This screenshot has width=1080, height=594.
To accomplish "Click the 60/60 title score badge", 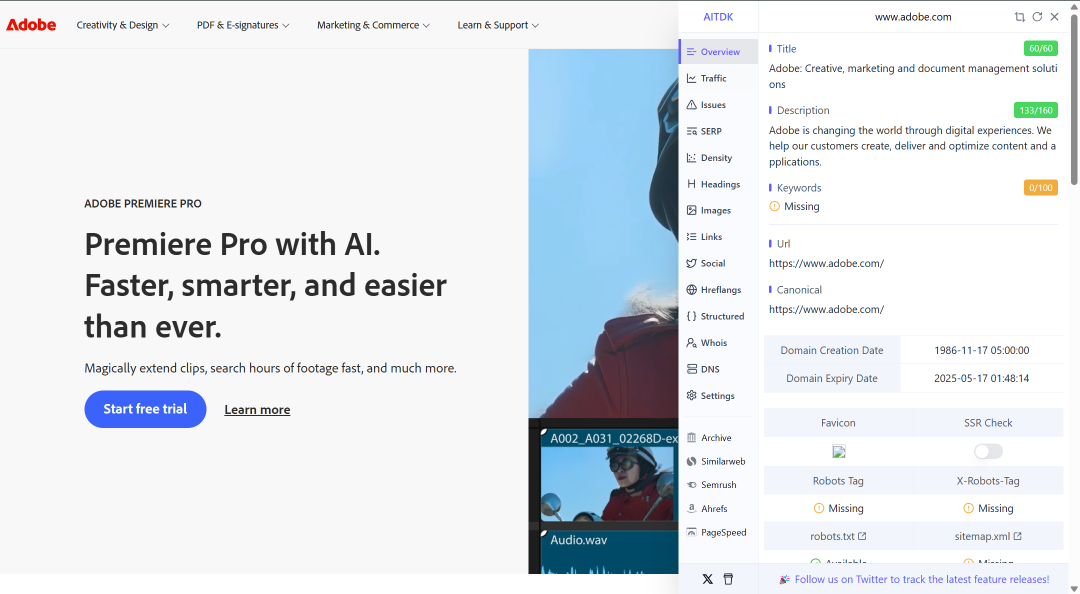I will point(1041,48).
